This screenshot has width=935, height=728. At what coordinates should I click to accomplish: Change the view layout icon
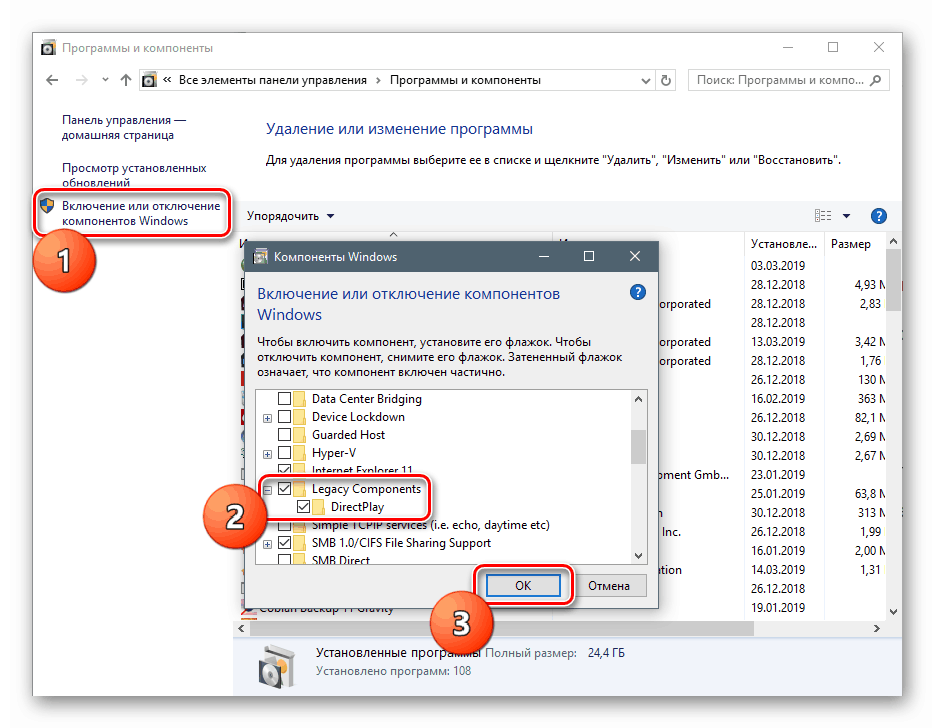[x=823, y=216]
